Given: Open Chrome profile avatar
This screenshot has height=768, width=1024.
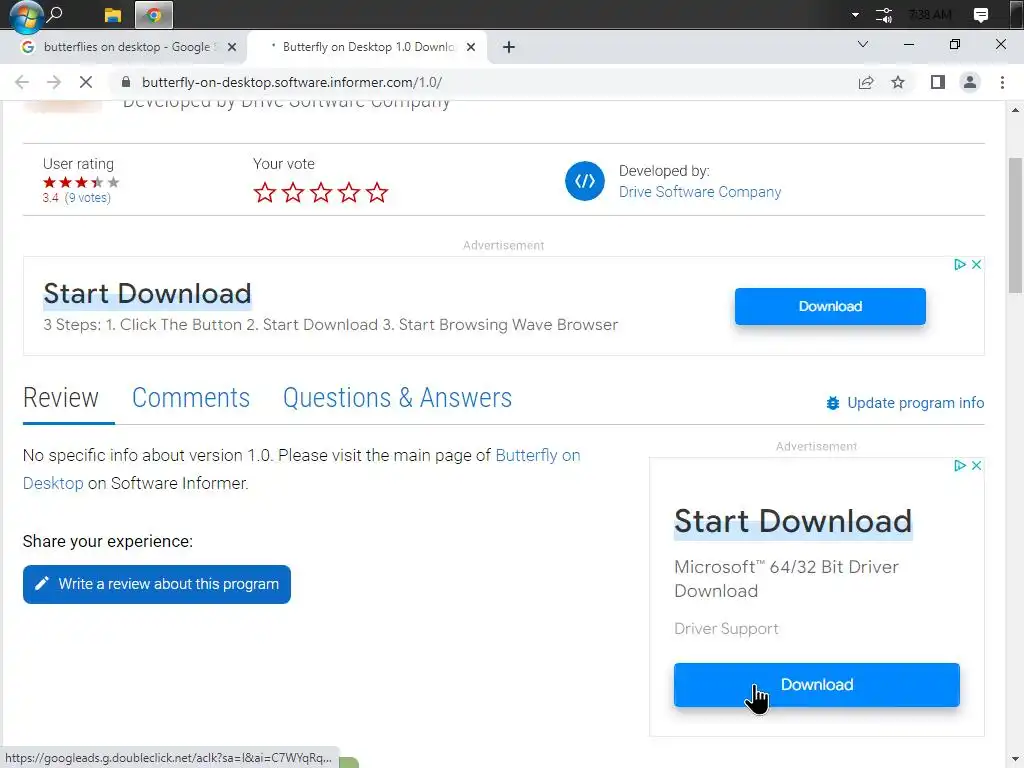Looking at the screenshot, I should click(x=970, y=82).
